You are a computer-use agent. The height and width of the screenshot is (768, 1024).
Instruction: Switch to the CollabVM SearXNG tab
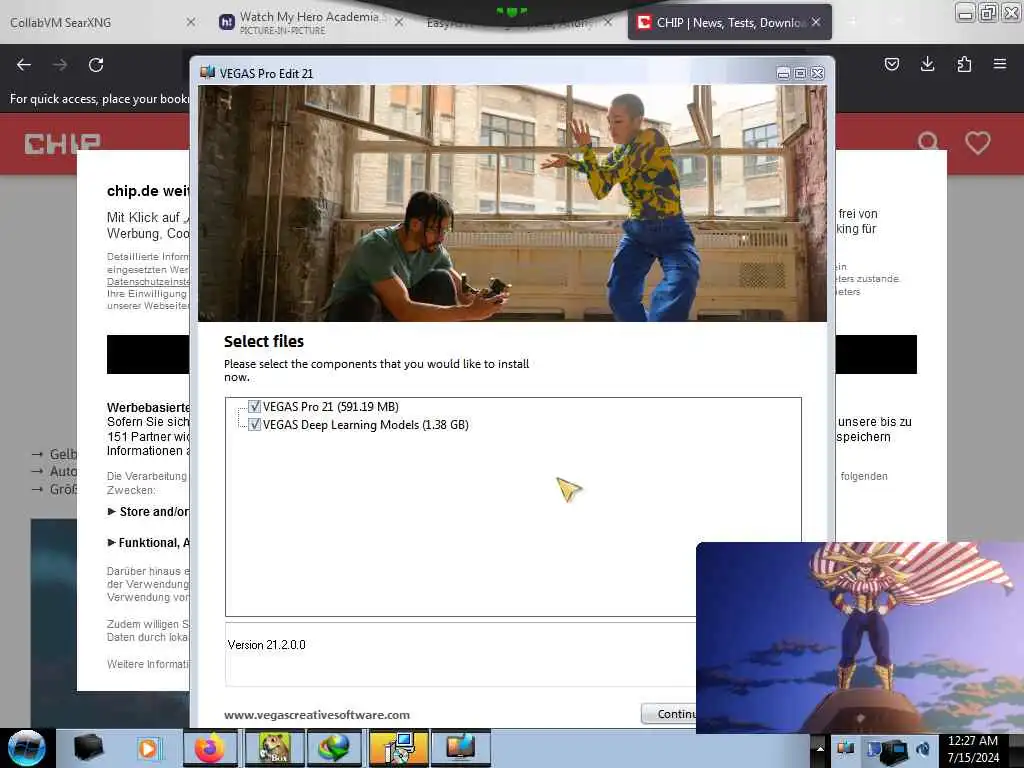(101, 22)
